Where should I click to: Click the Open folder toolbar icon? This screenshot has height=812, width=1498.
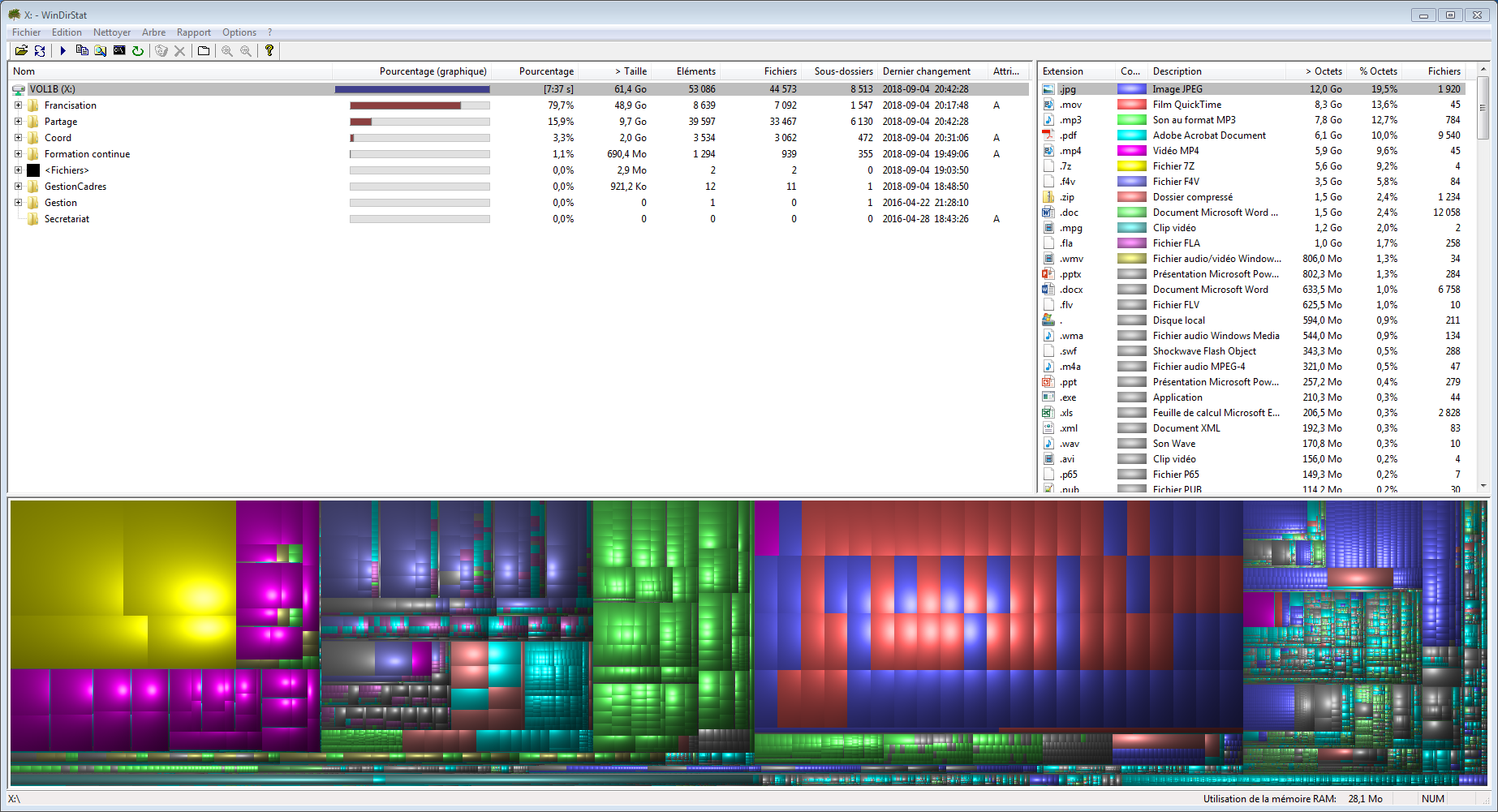click(x=21, y=50)
